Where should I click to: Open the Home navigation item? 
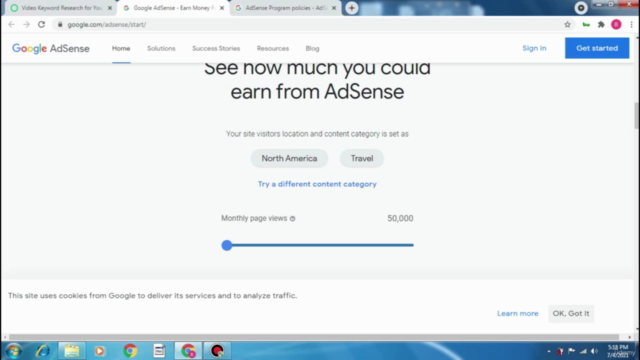coord(121,48)
